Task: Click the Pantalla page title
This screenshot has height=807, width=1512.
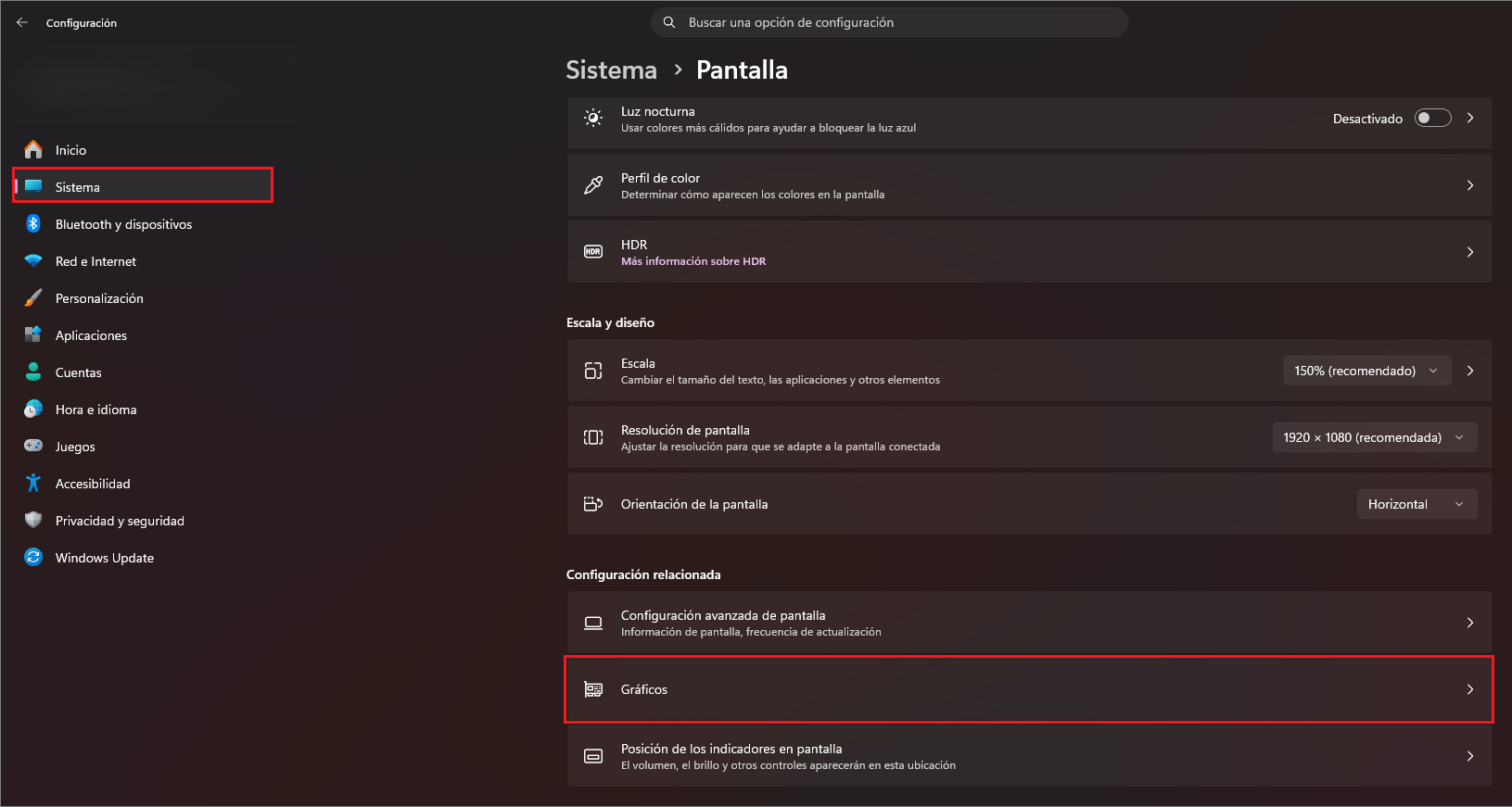Action: tap(742, 69)
